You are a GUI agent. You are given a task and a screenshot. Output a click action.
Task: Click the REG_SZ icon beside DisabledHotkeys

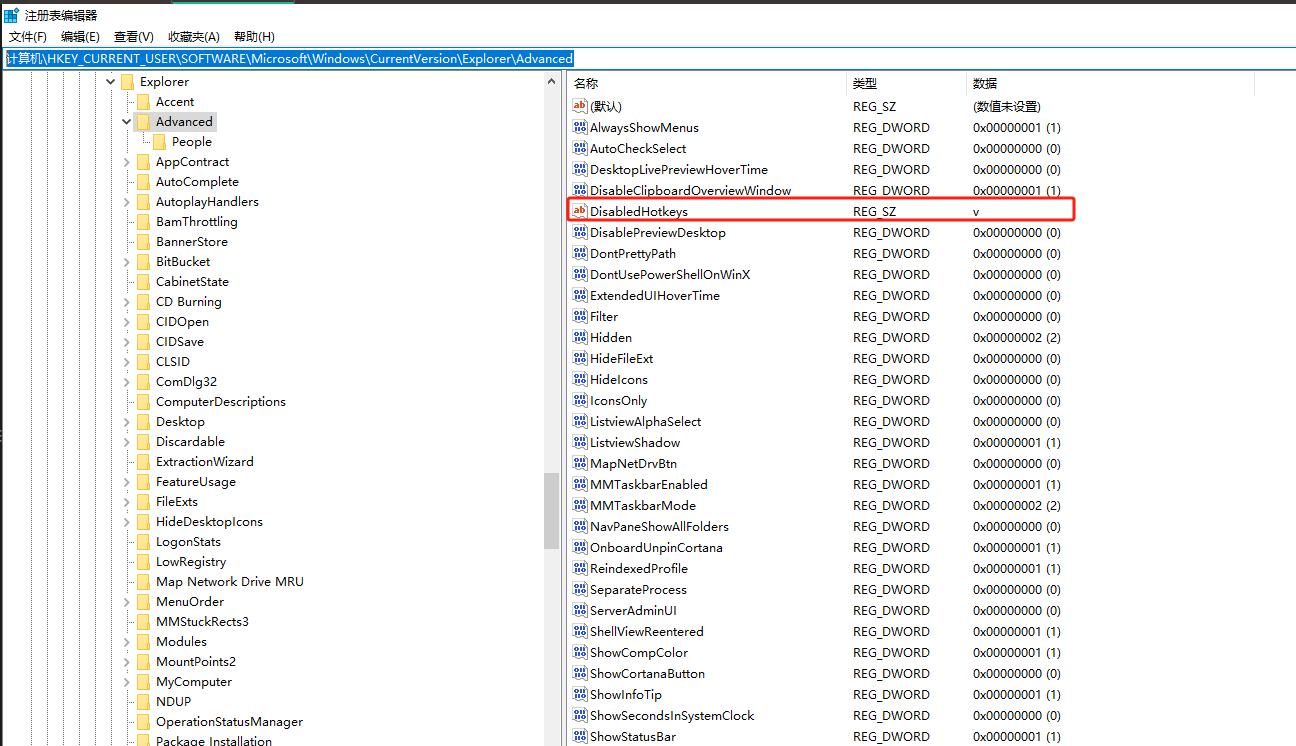tap(580, 211)
